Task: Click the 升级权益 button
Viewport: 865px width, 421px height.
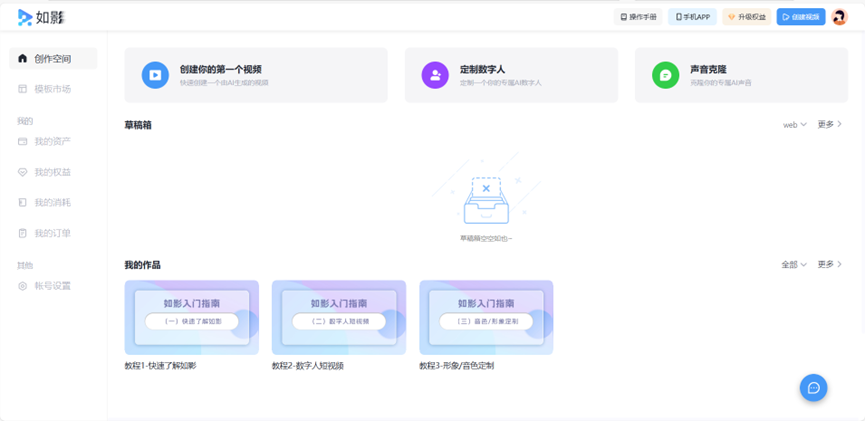Action: click(x=746, y=17)
